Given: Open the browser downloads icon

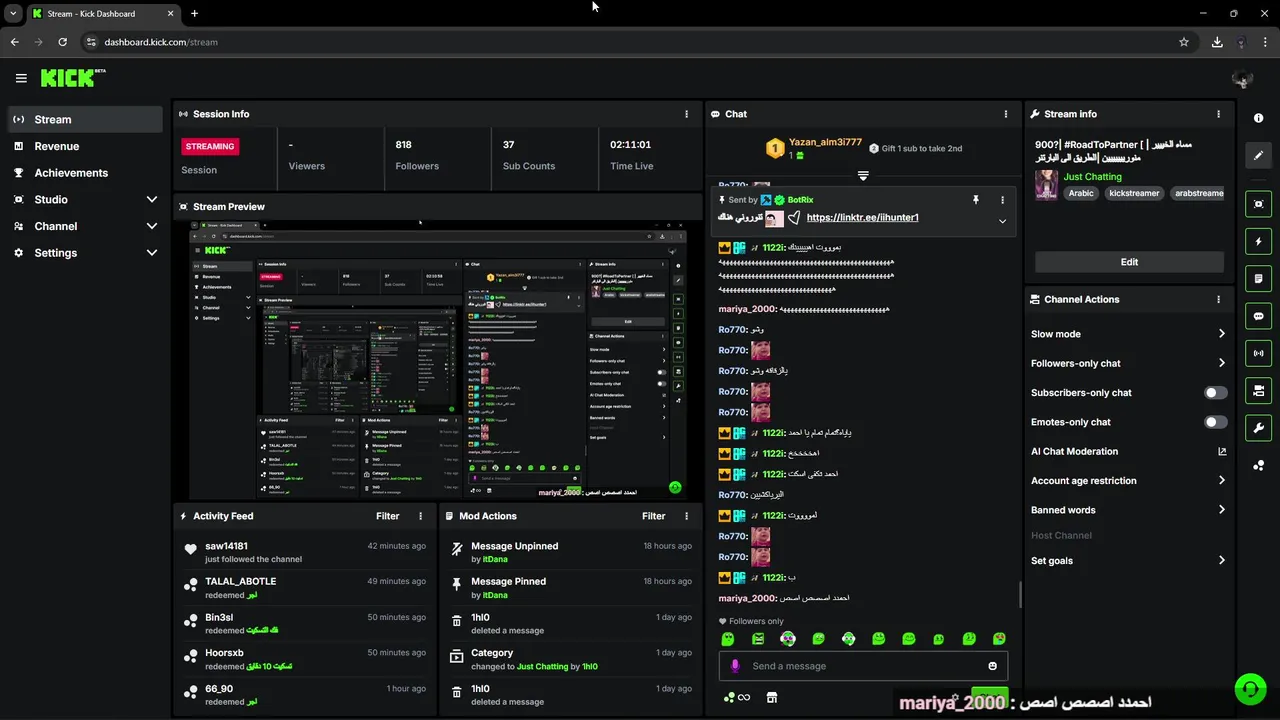Looking at the screenshot, I should coord(1217,42).
